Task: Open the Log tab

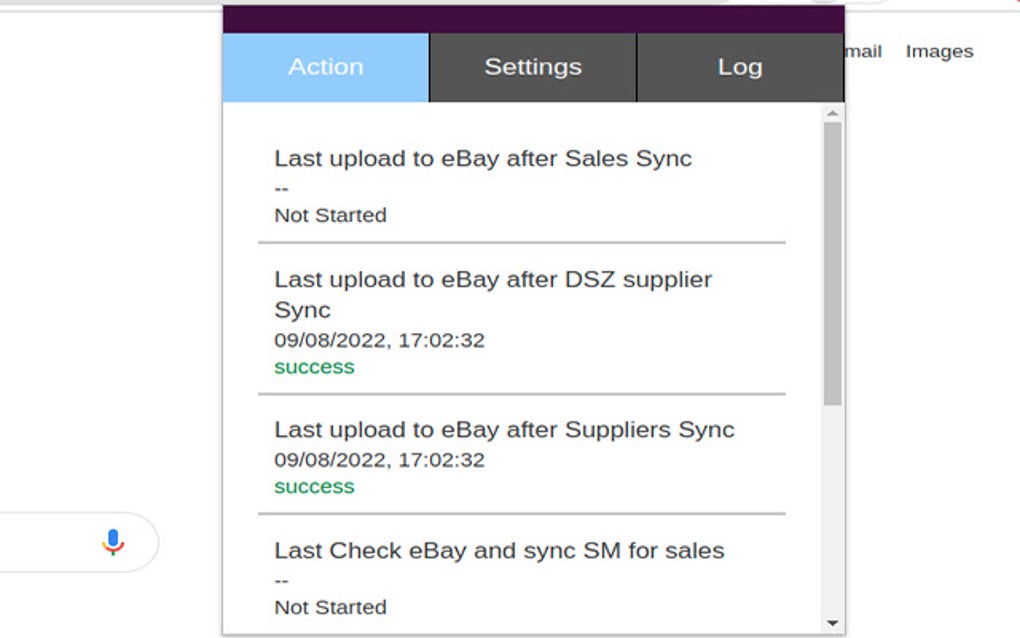Action: 740,67
